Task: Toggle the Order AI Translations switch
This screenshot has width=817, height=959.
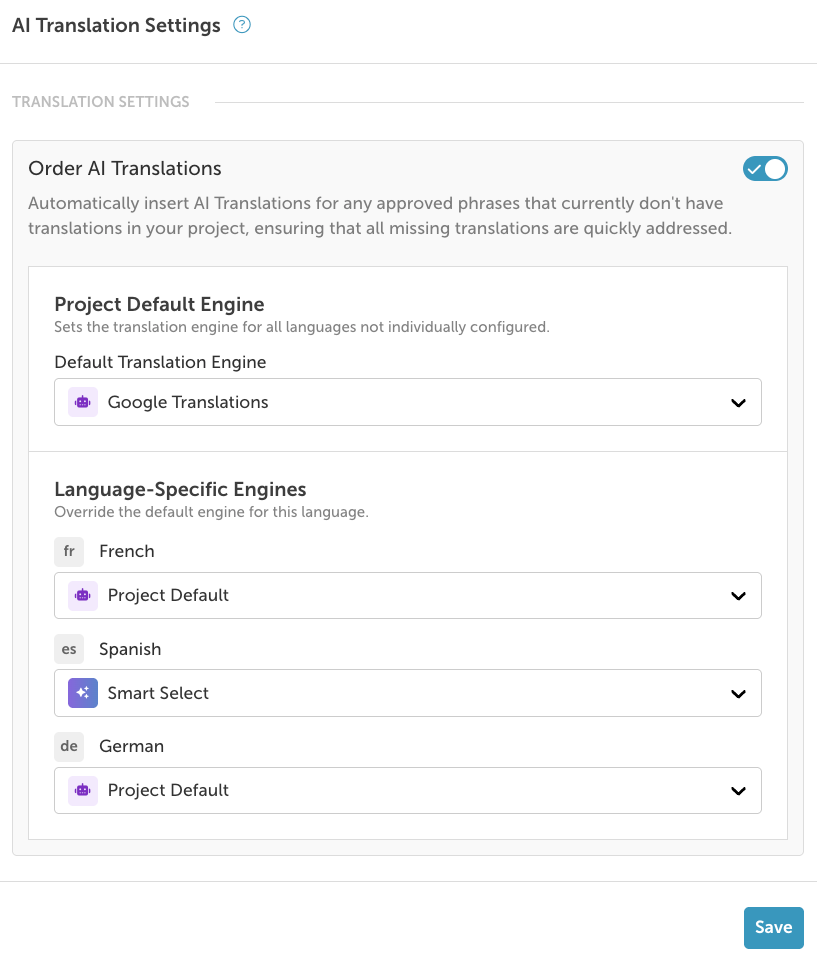Action: click(765, 169)
